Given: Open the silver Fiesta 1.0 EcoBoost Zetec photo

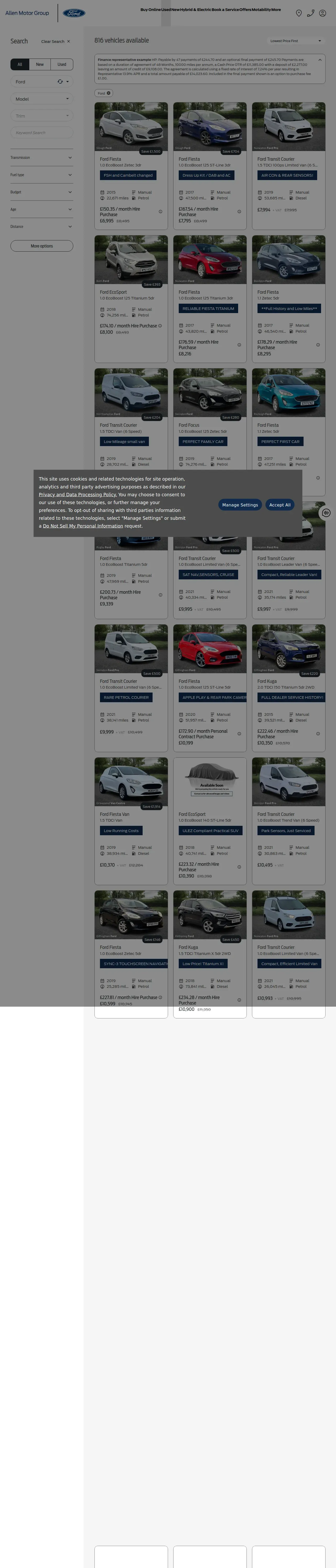Looking at the screenshot, I should (x=131, y=126).
